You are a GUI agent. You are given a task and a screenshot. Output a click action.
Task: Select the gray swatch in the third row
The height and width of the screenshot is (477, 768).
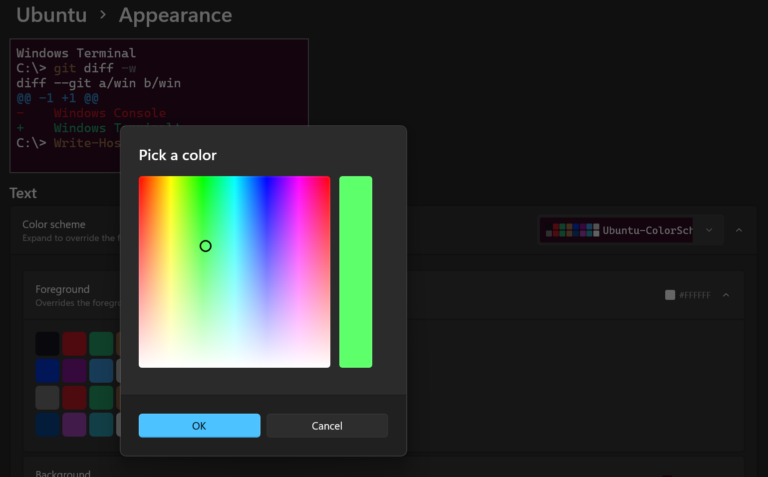47,398
